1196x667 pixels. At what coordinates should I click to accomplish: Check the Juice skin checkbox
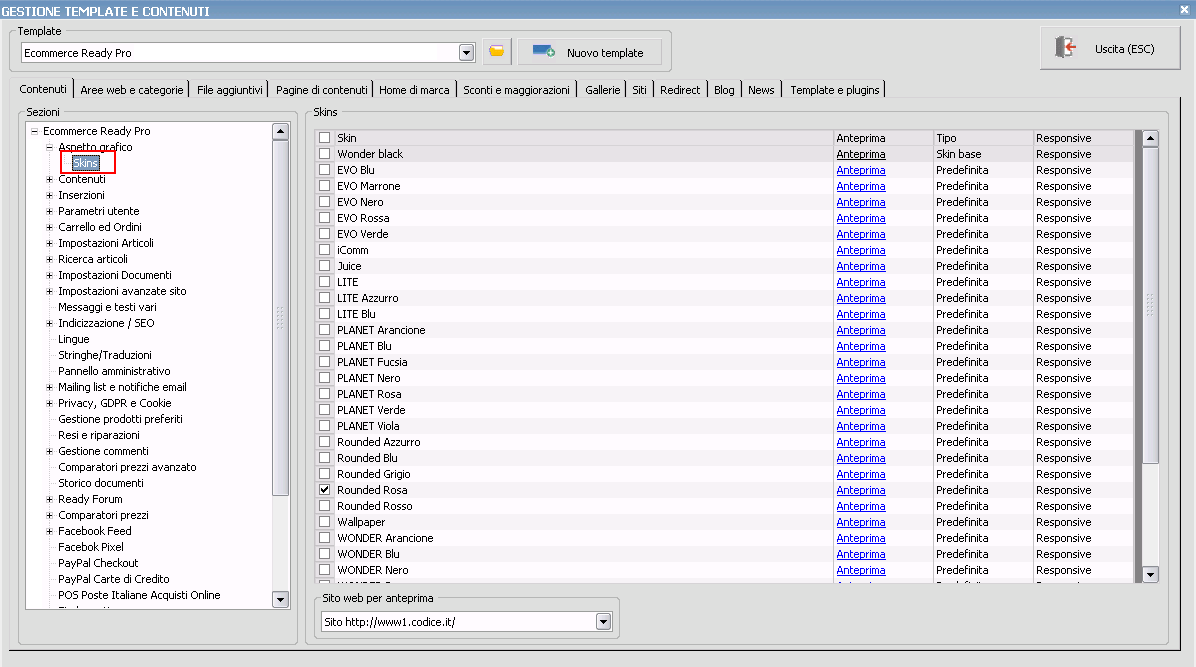coord(325,266)
